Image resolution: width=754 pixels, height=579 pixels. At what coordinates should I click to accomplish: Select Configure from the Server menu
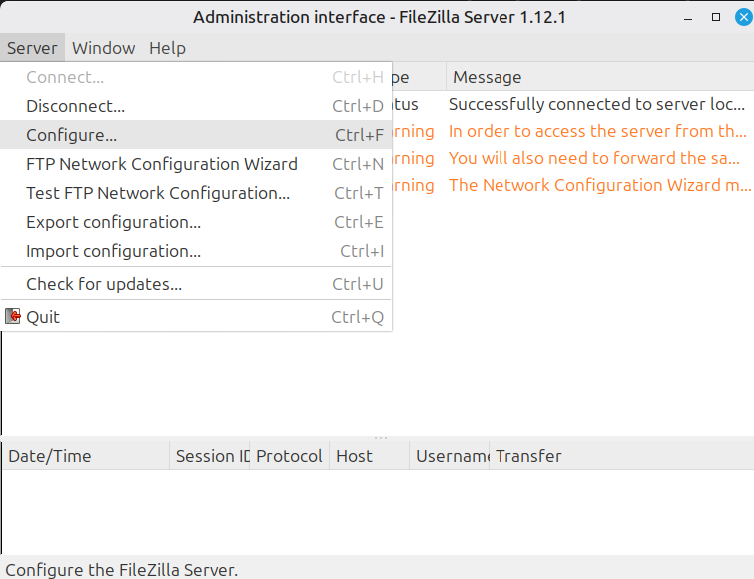71,135
